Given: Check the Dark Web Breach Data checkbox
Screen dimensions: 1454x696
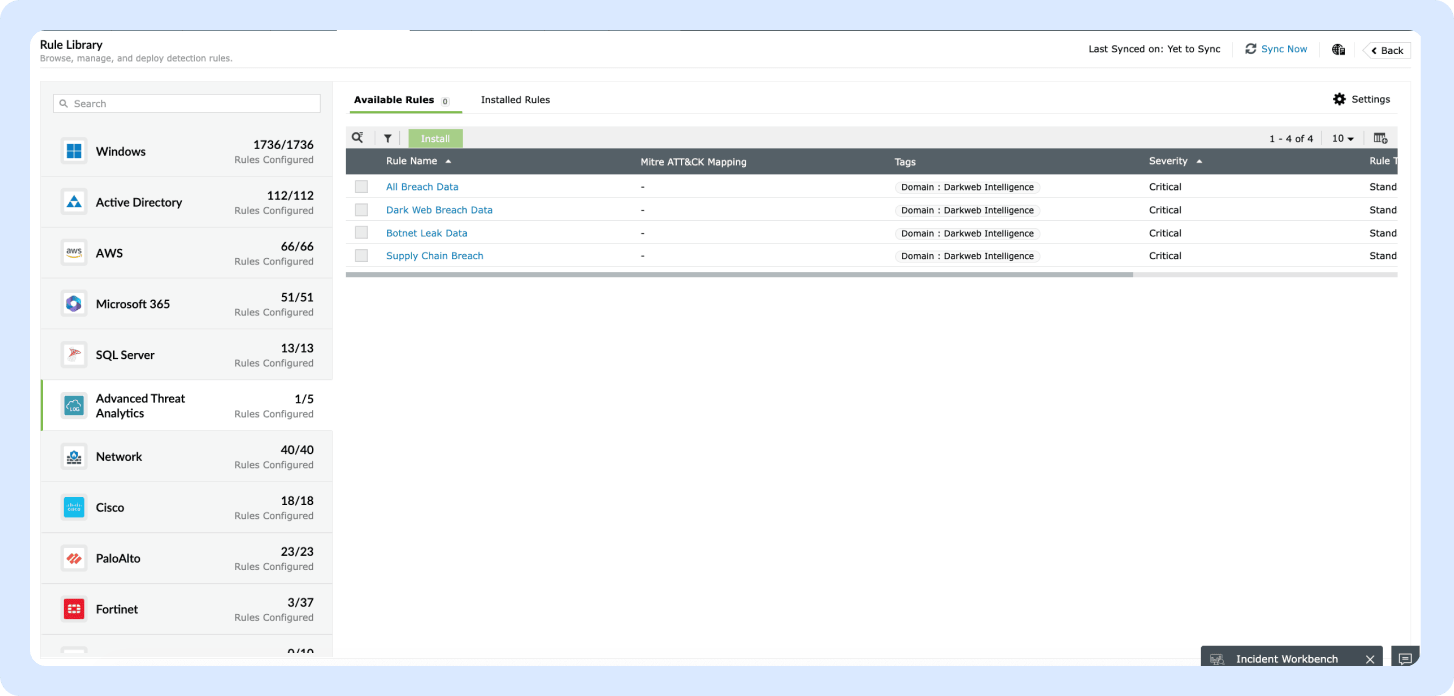Looking at the screenshot, I should pos(361,210).
